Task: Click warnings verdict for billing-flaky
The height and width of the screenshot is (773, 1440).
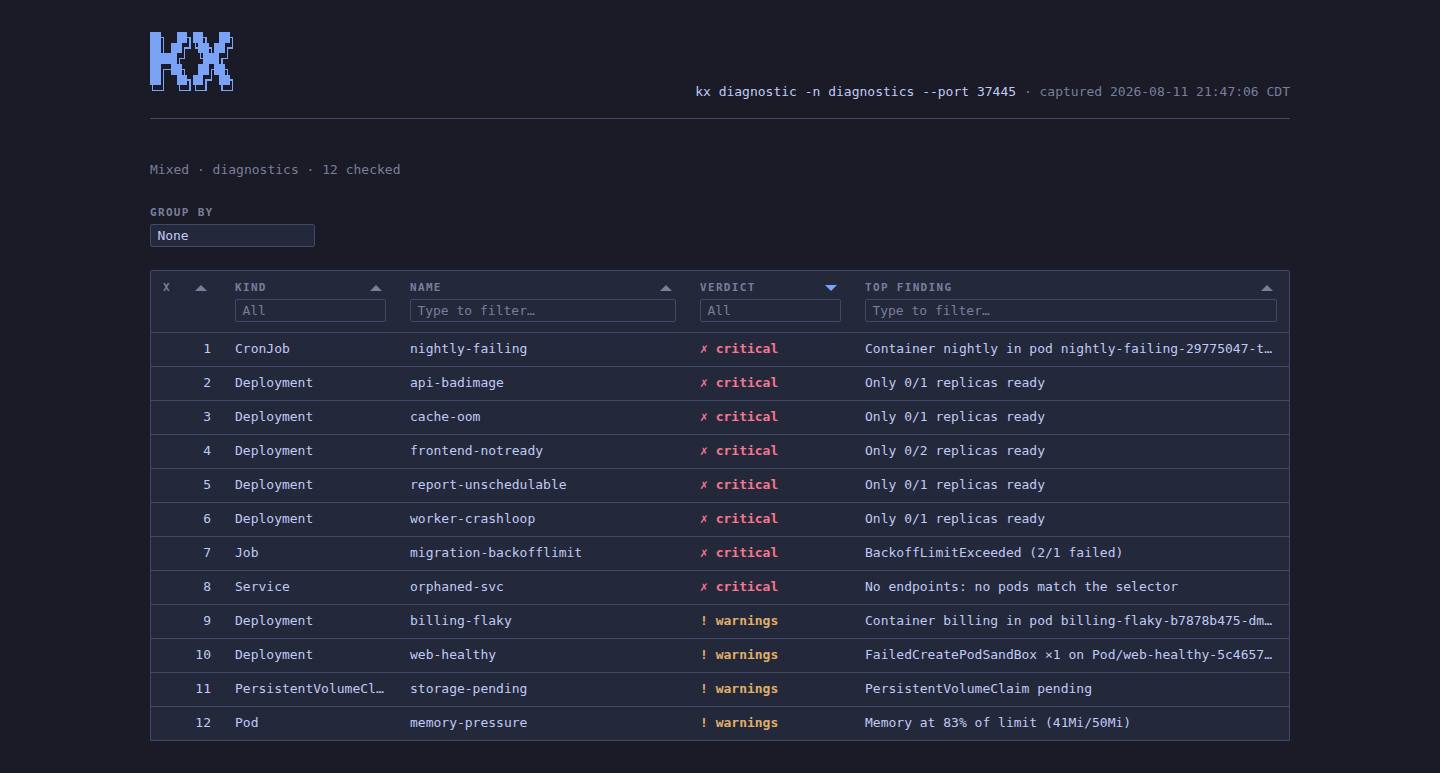Action: coord(739,621)
